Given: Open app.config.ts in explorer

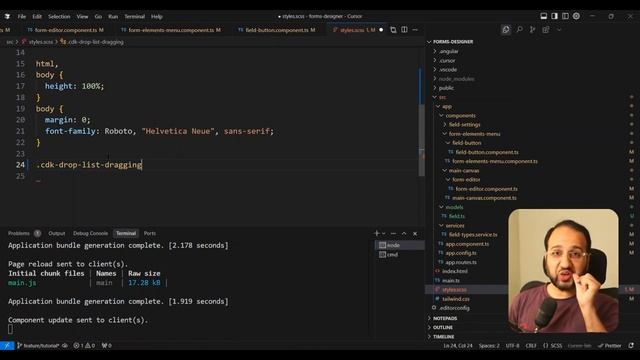Looking at the screenshot, I should pyautogui.click(x=461, y=253).
